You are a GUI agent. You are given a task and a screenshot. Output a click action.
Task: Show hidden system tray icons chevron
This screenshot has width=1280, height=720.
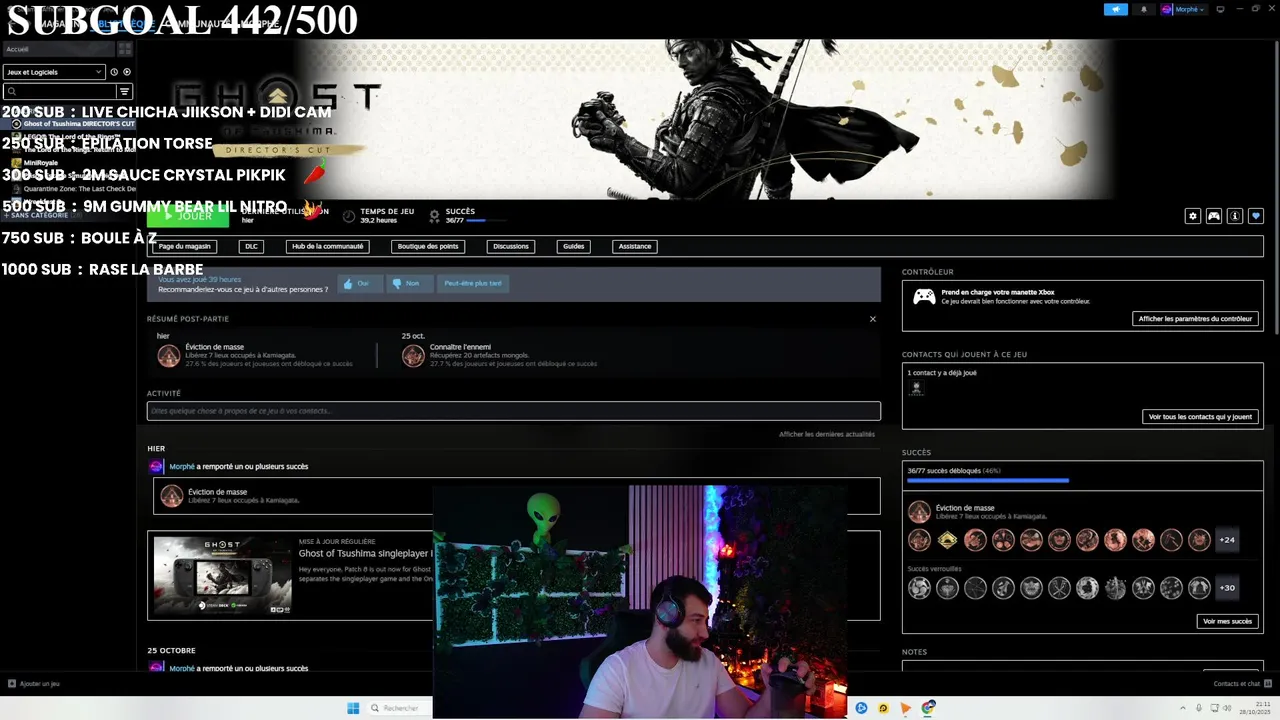coord(1182,708)
